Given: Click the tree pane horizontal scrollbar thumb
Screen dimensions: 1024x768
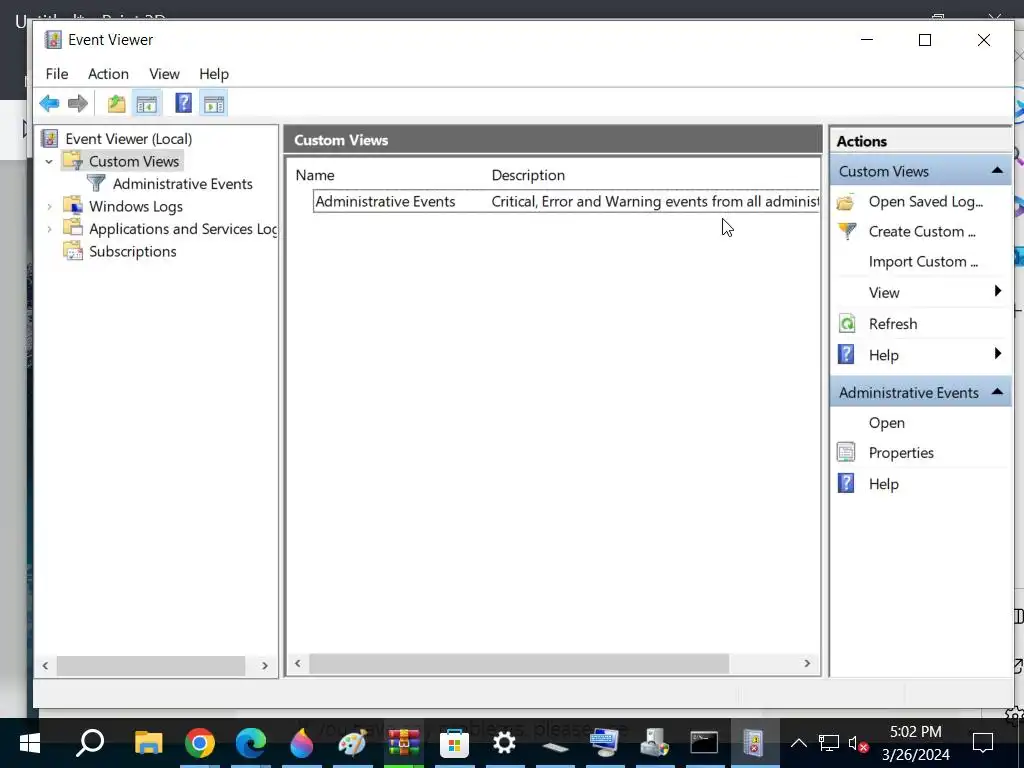Looking at the screenshot, I should point(151,665).
